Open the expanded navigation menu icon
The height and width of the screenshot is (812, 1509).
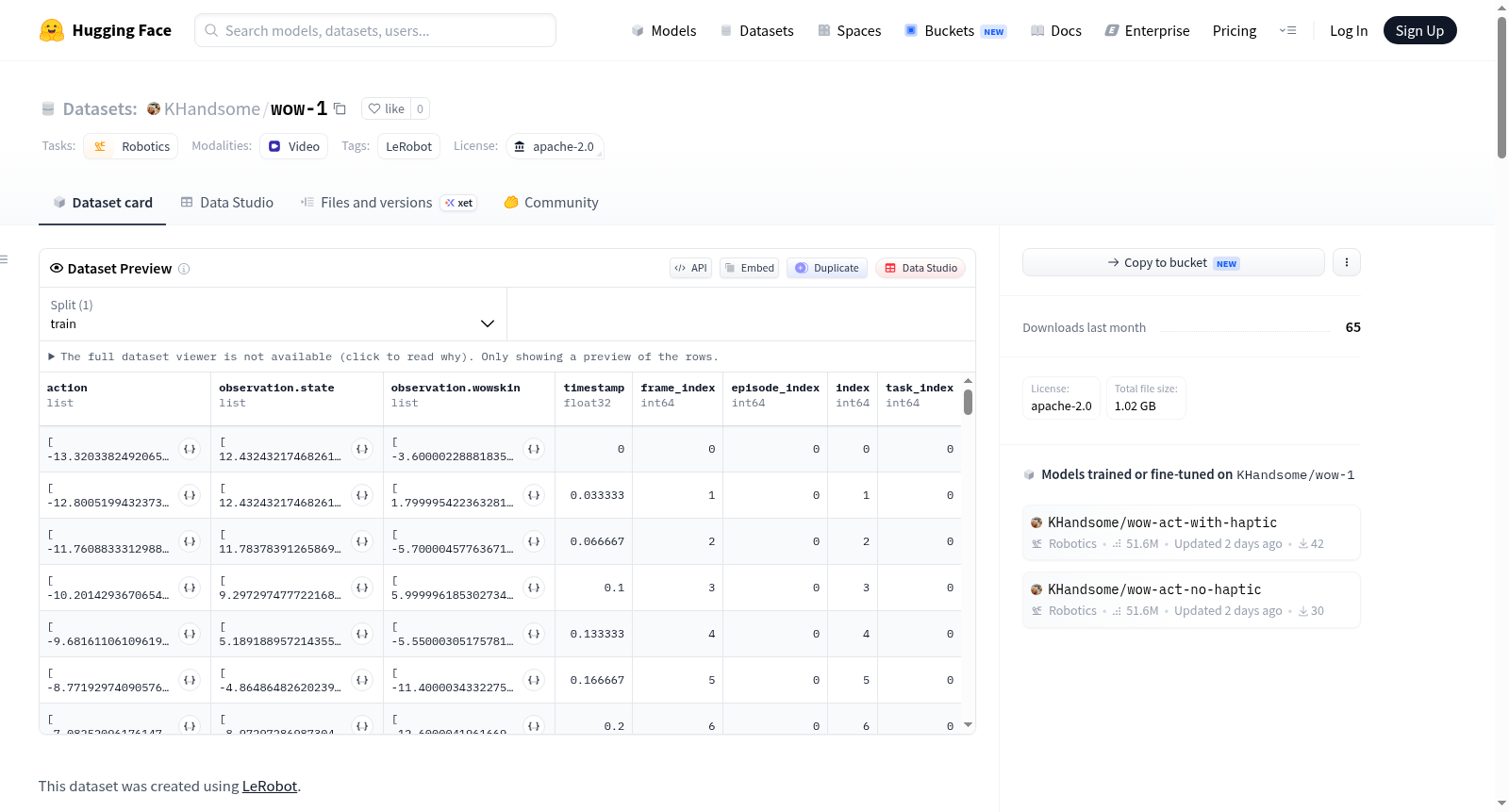(x=1287, y=30)
